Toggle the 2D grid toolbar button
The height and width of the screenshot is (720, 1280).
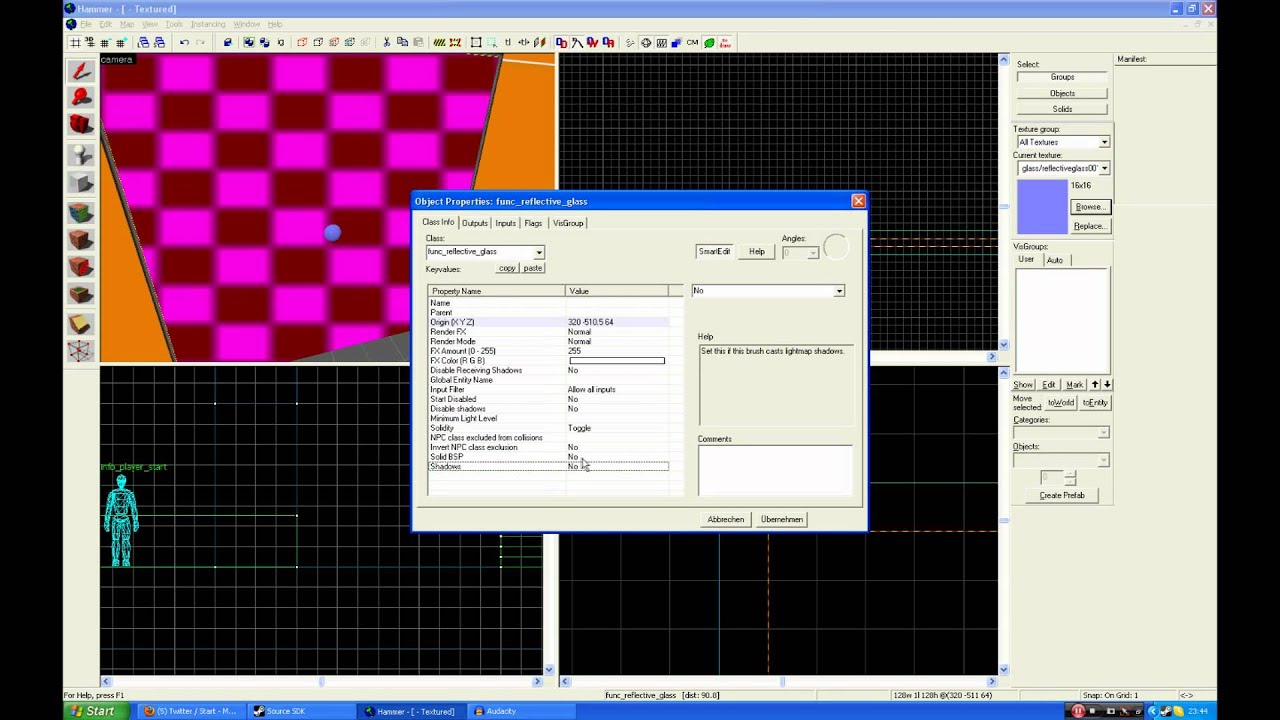coord(75,42)
